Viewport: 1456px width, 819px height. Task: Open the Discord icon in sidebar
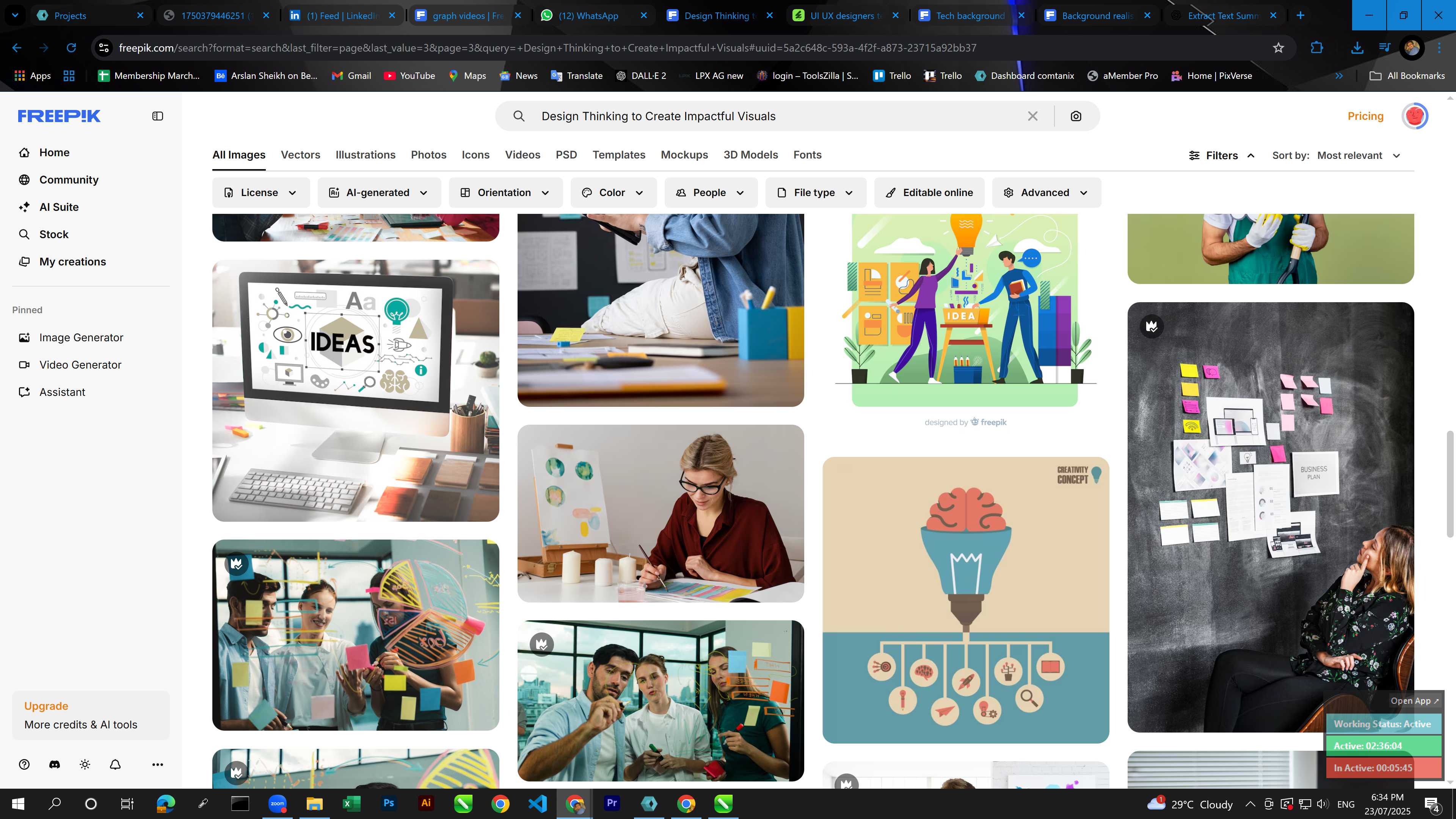coord(54,764)
